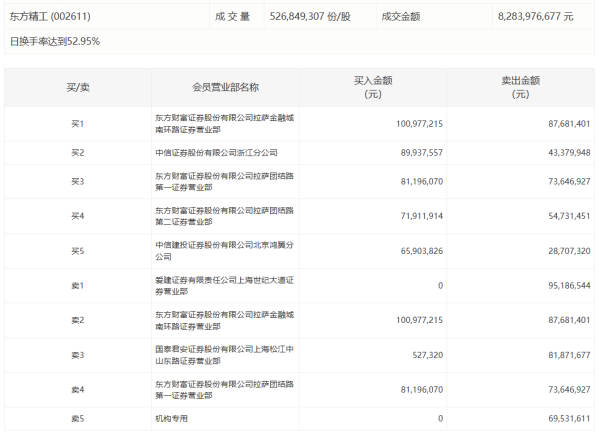Select the 成交金额 label cell
This screenshot has height=435, width=600.
401,16
